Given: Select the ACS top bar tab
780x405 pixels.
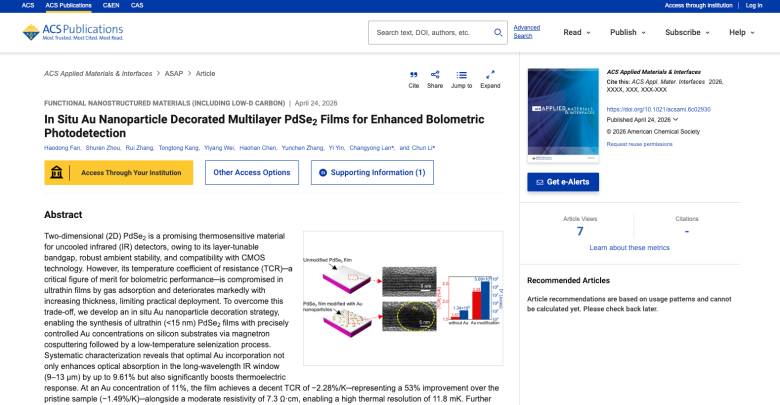Looking at the screenshot, I should (x=28, y=5).
